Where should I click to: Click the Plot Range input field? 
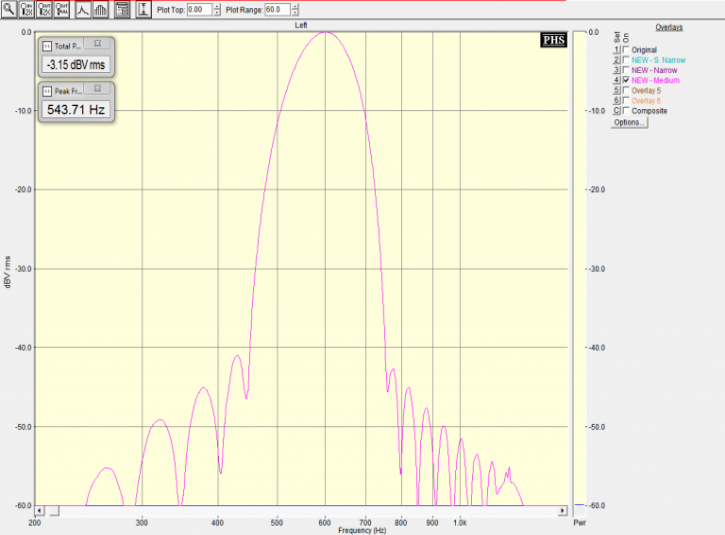point(275,9)
